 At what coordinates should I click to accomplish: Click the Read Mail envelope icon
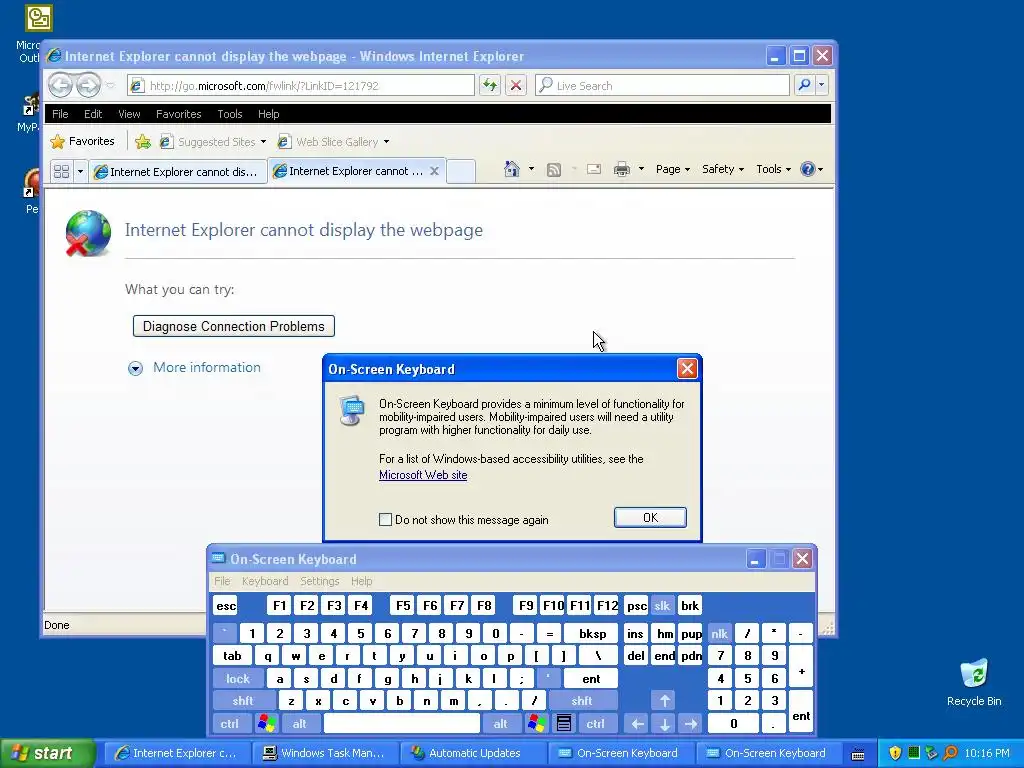(594, 170)
